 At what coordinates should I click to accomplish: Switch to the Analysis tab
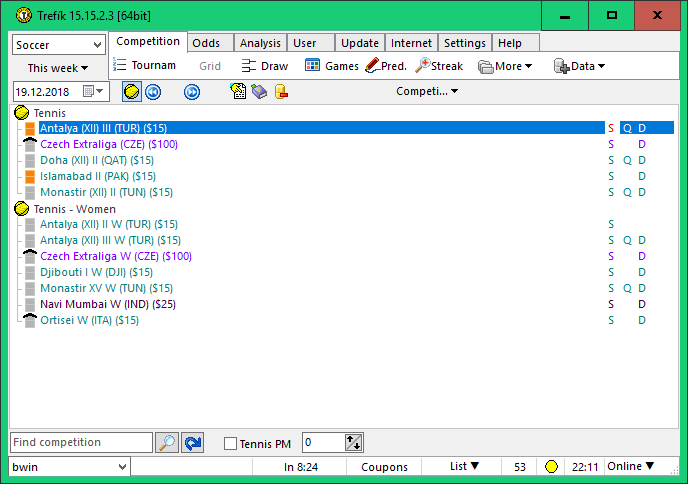(260, 43)
